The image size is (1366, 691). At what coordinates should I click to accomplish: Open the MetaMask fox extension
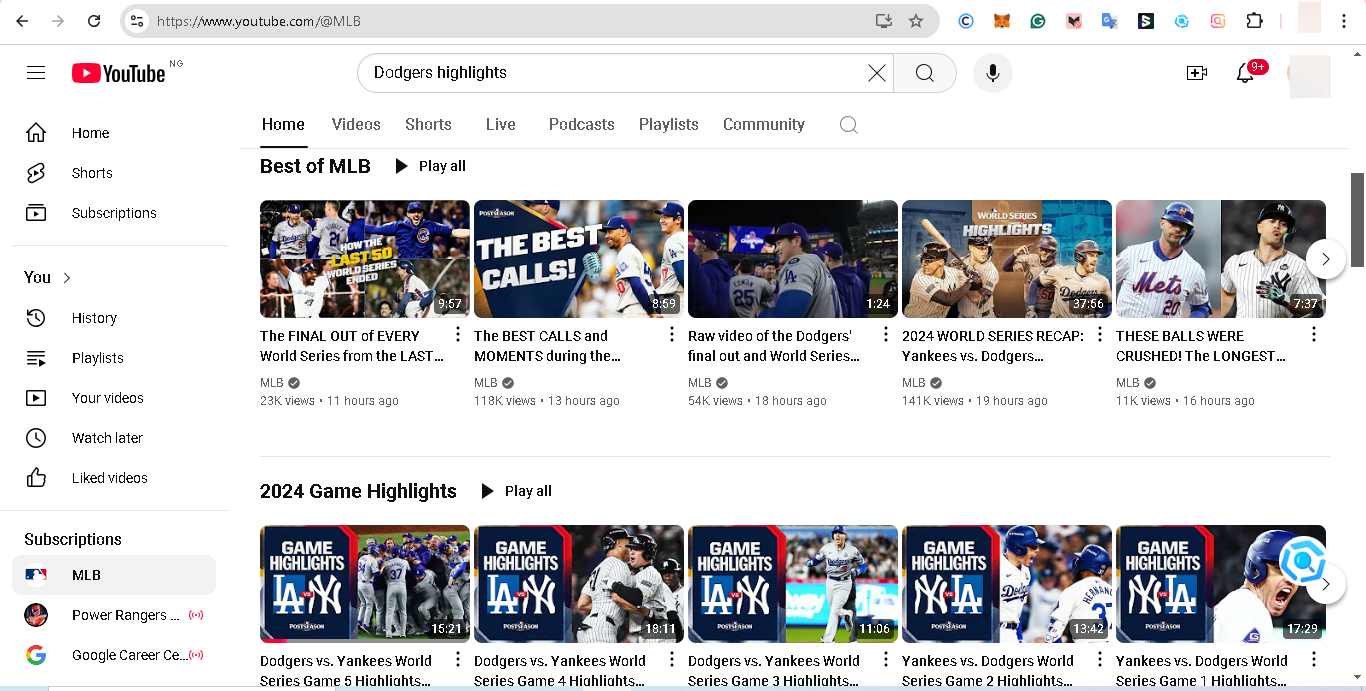(x=1002, y=21)
